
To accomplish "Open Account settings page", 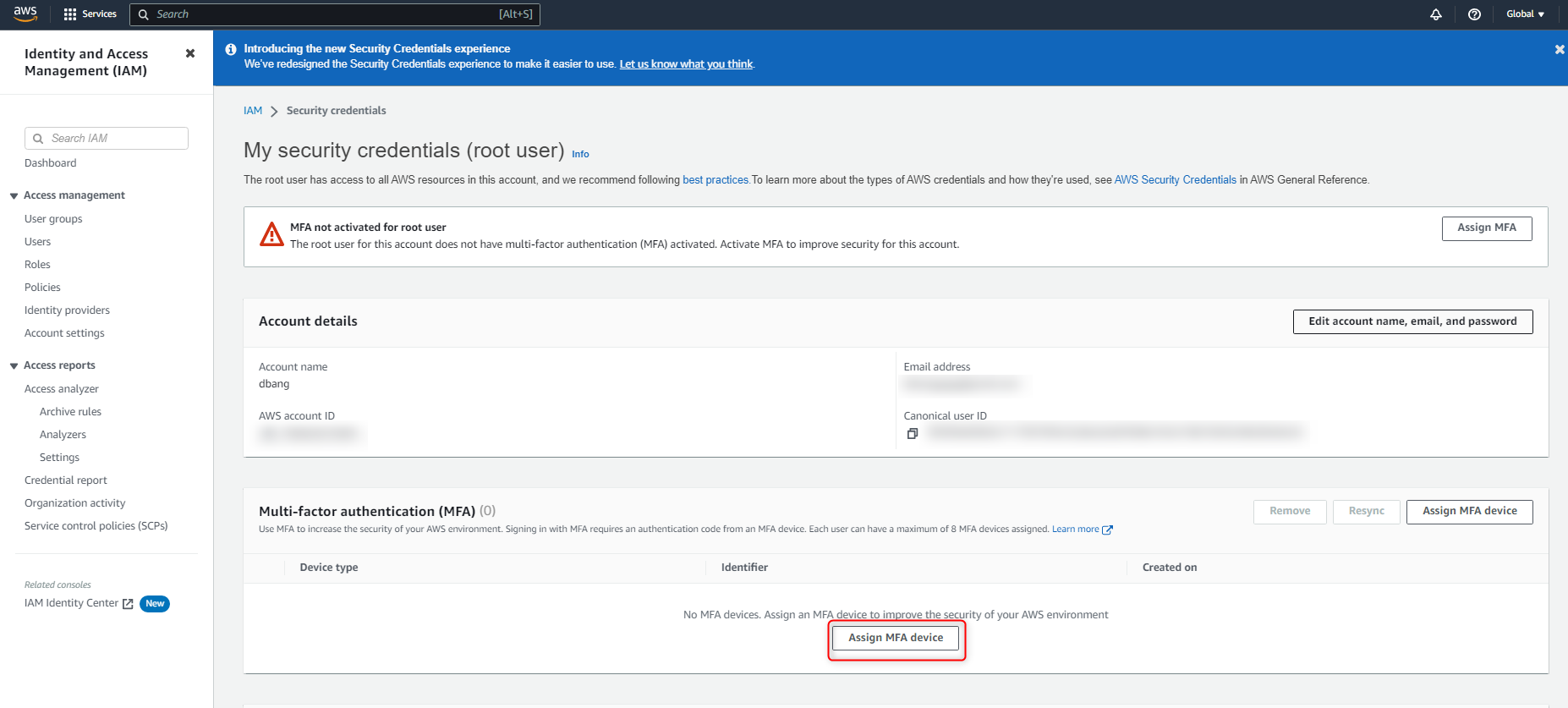I will pyautogui.click(x=64, y=333).
